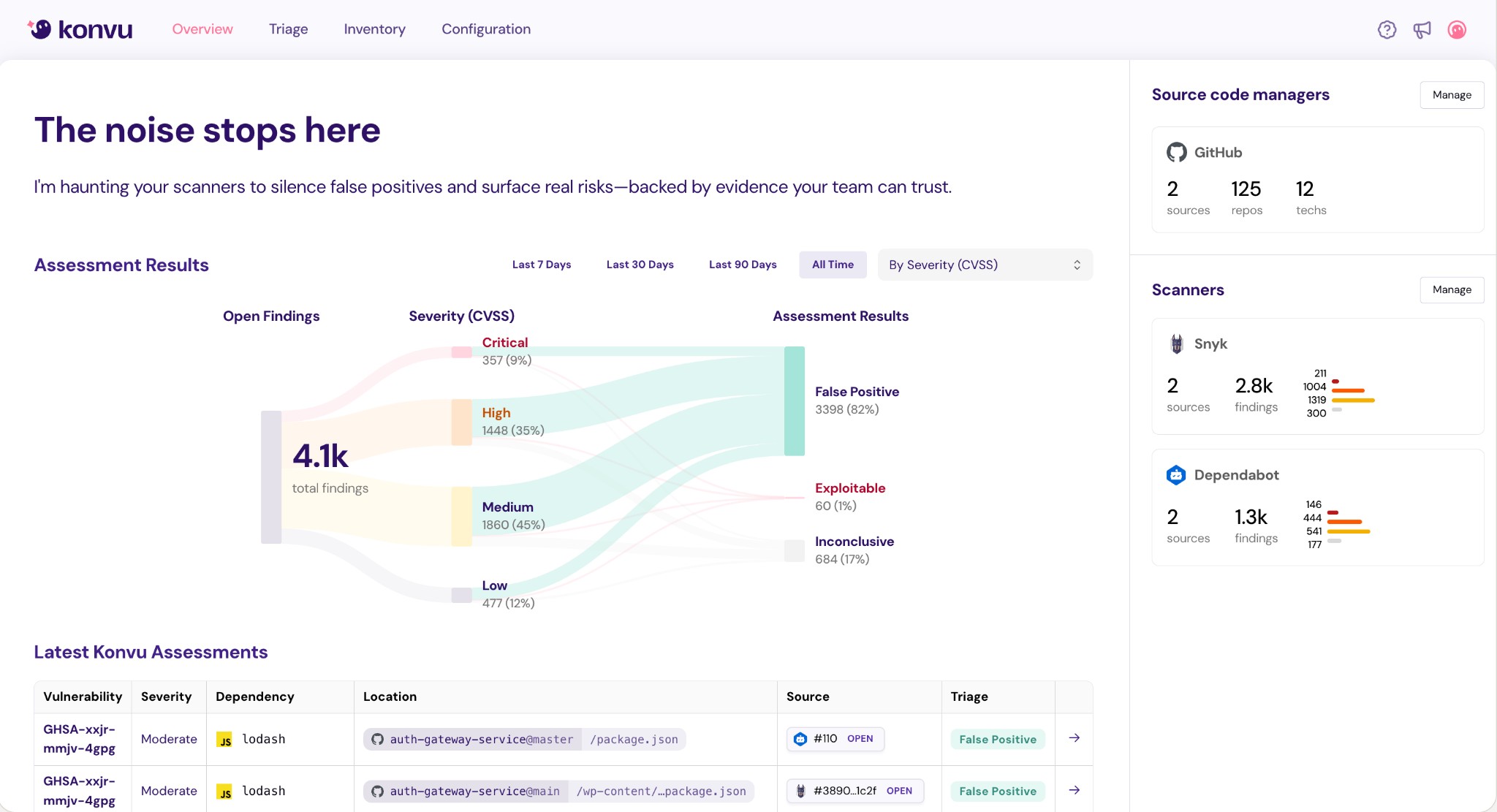Click the Dependabot scanner icon
The height and width of the screenshot is (812, 1497).
[1176, 474]
